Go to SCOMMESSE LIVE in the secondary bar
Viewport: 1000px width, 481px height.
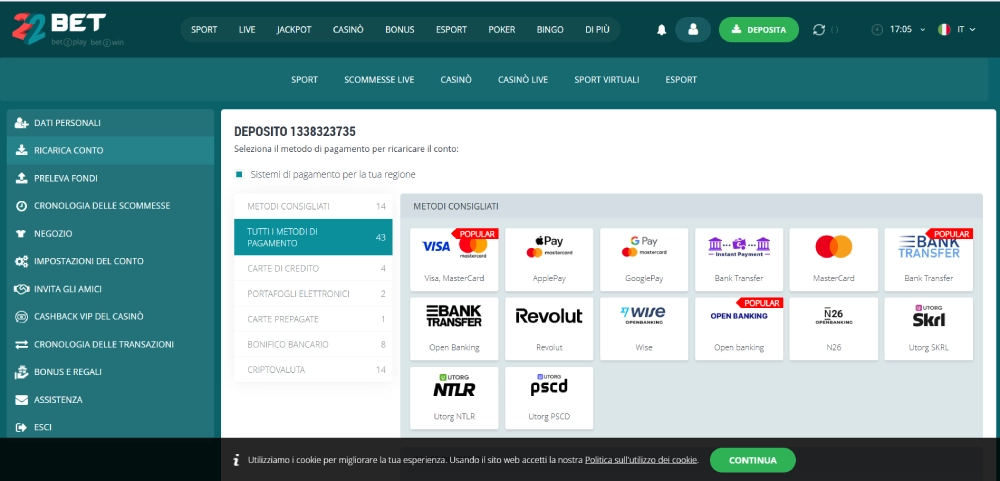click(379, 80)
